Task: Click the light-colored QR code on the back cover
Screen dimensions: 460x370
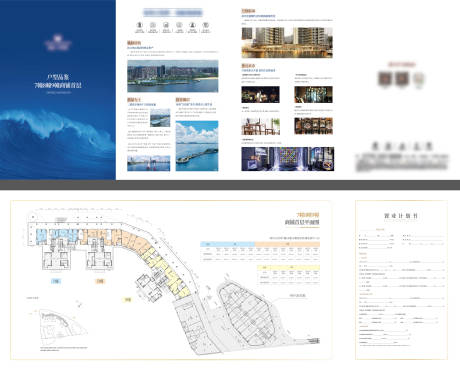Action: coord(418,79)
